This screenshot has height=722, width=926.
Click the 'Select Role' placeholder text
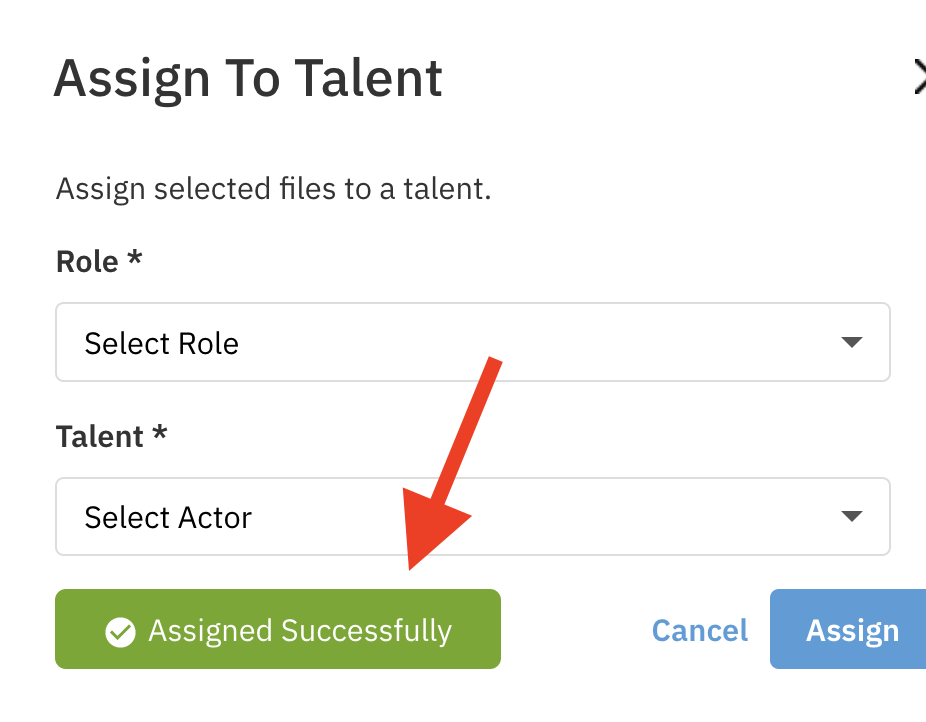point(162,344)
